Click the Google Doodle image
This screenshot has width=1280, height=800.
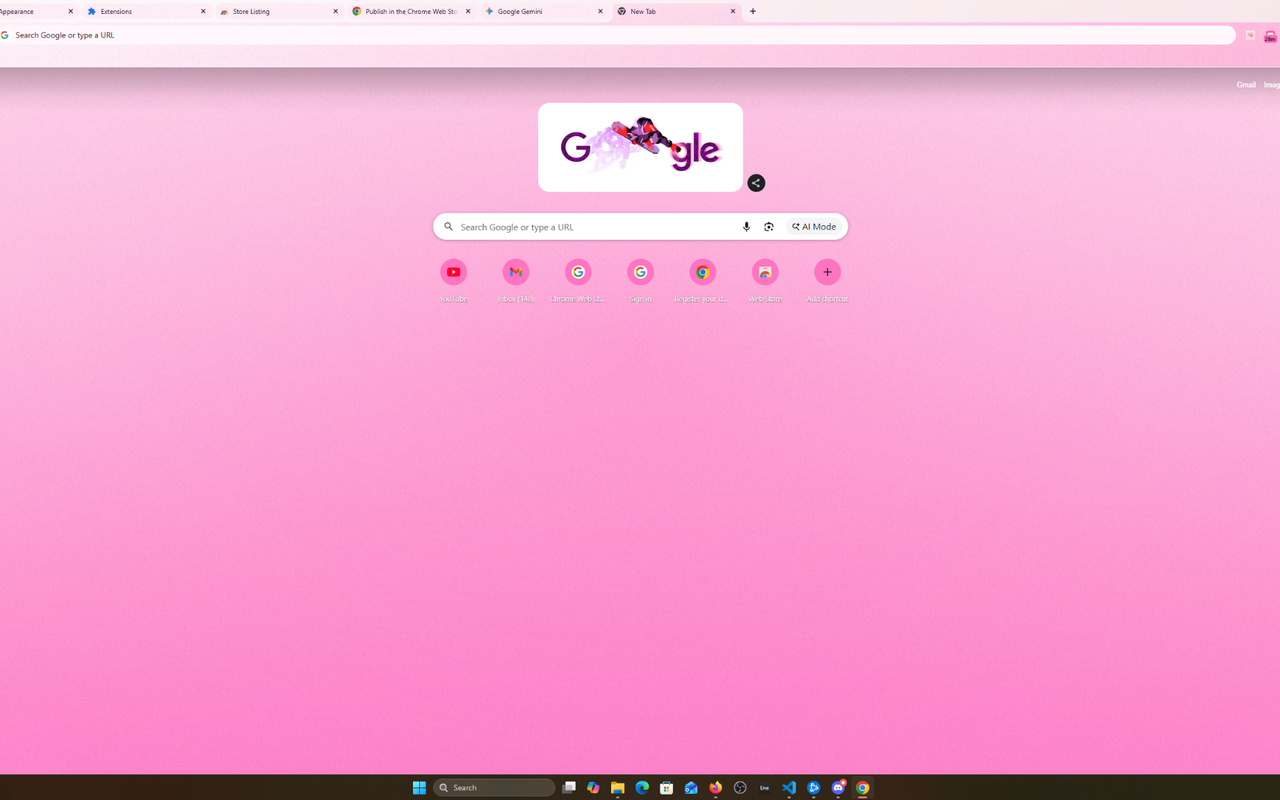coord(640,146)
